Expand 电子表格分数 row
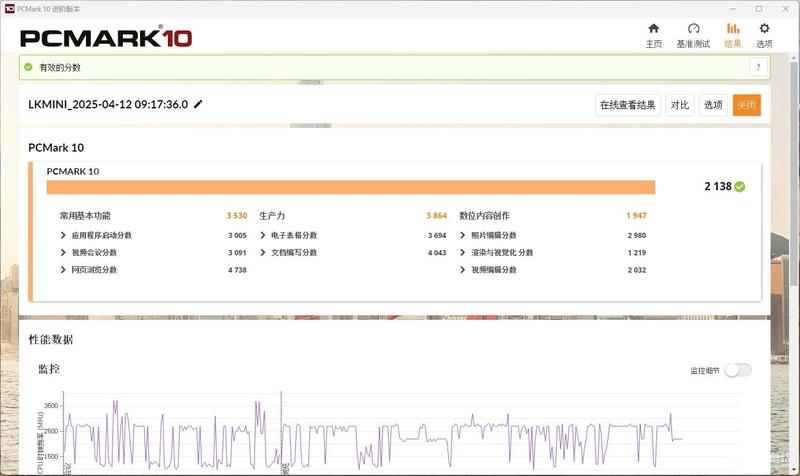This screenshot has height=476, width=800. pyautogui.click(x=263, y=235)
